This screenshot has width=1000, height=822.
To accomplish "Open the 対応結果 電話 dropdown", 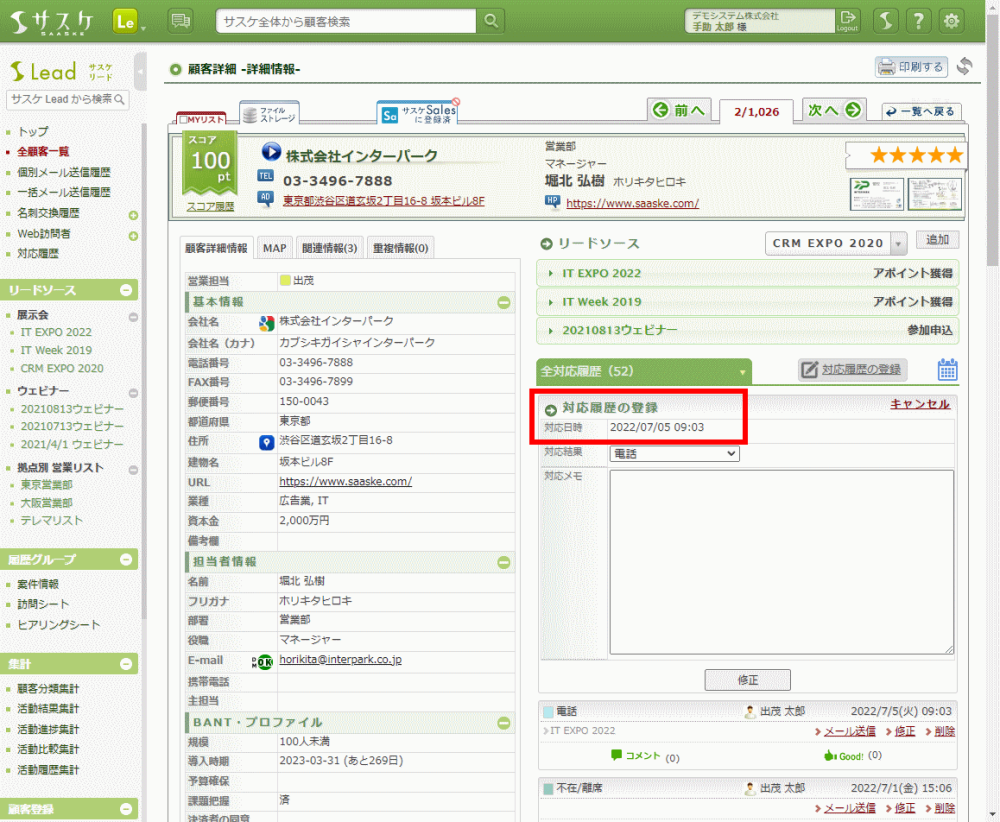I will [x=675, y=453].
